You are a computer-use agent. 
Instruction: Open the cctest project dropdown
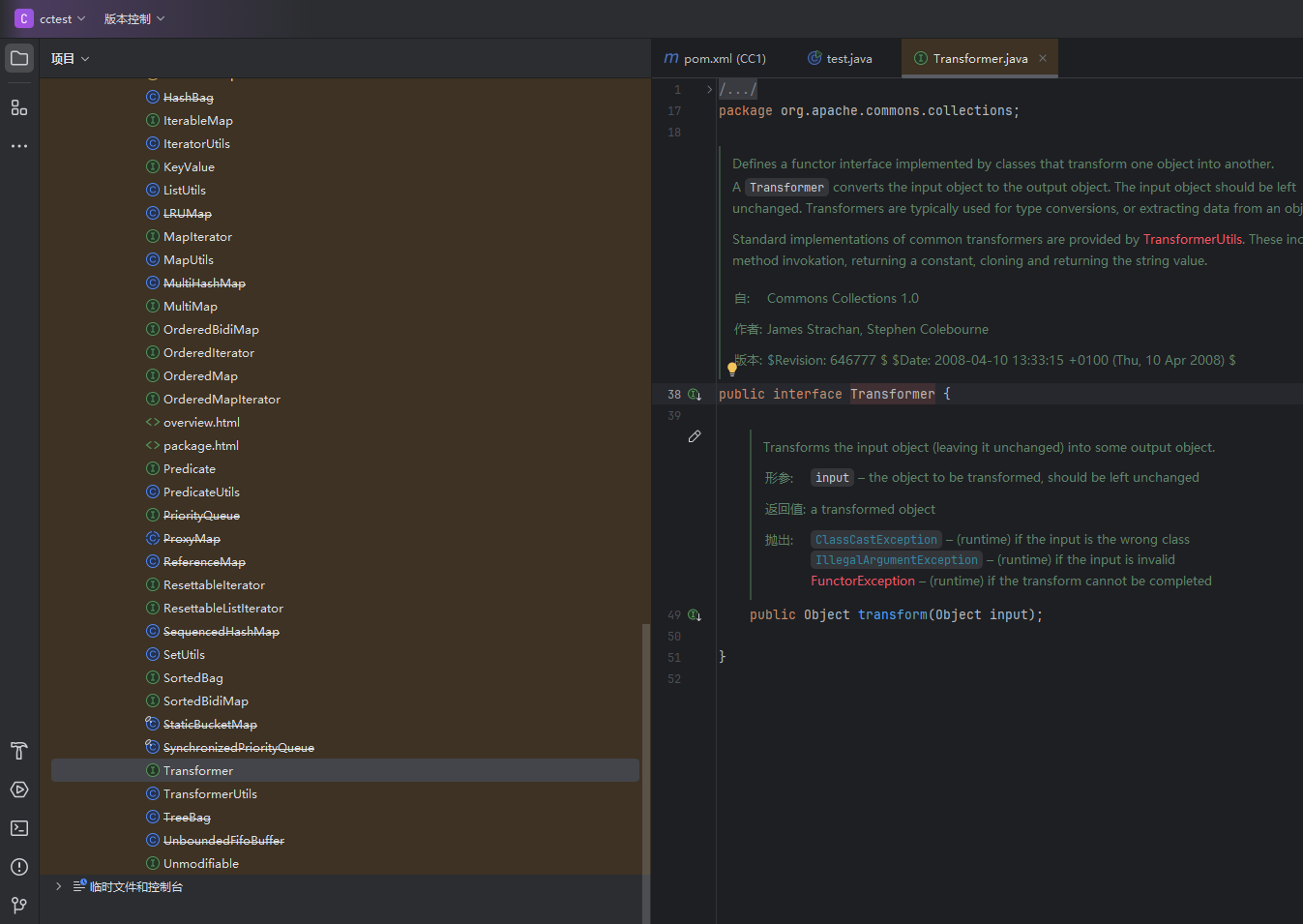pyautogui.click(x=54, y=19)
